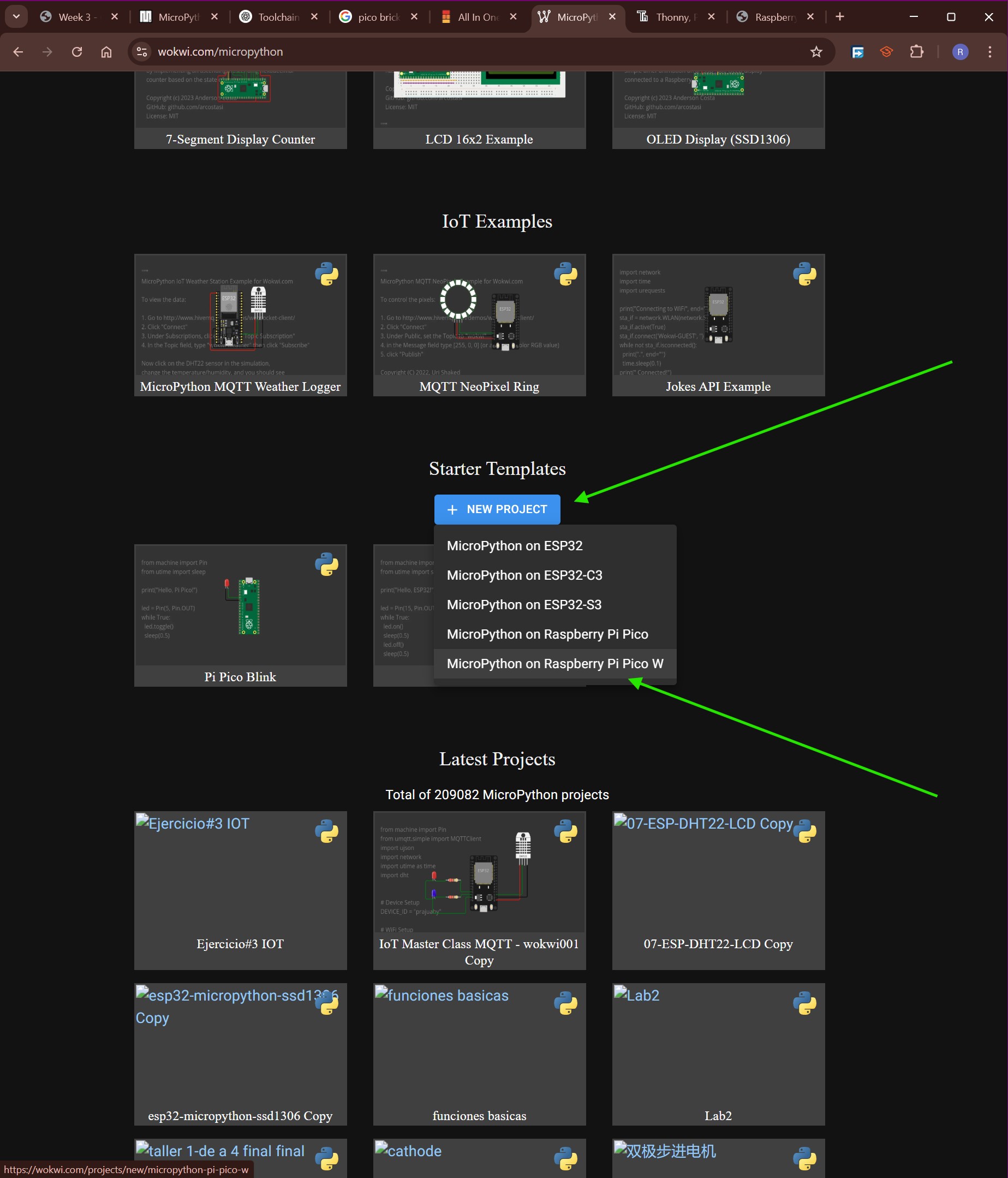Switch to the Thonny tab

coord(676,17)
